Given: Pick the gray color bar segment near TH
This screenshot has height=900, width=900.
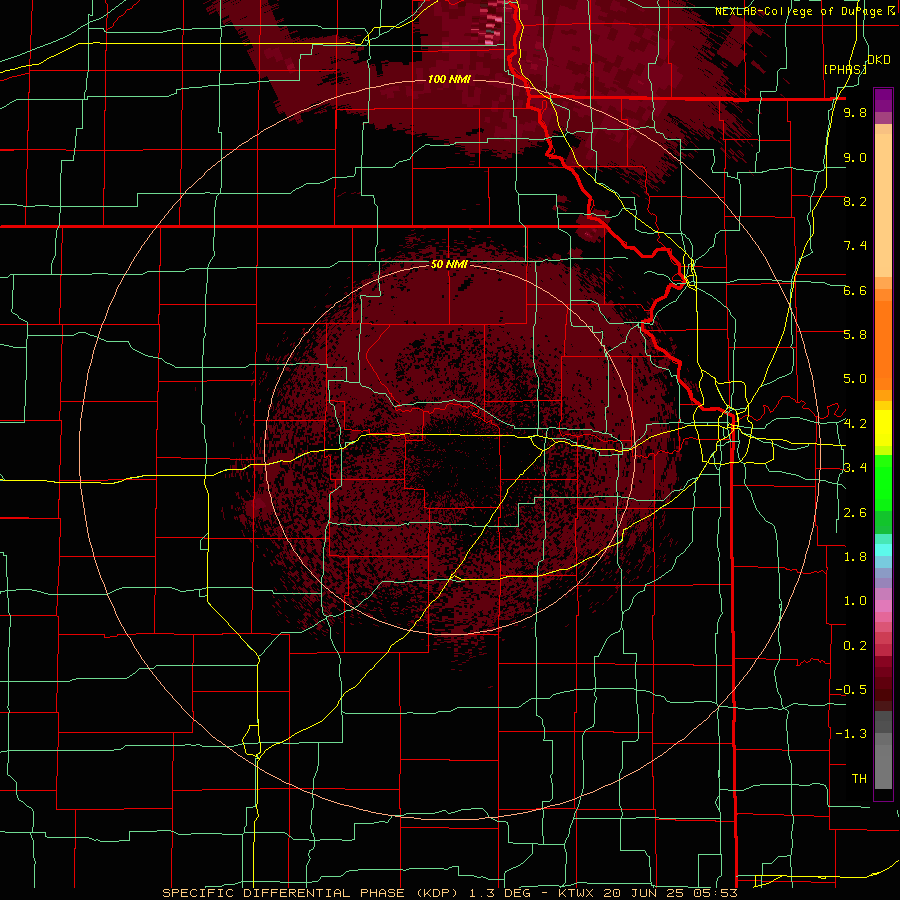Looking at the screenshot, I should click(883, 769).
